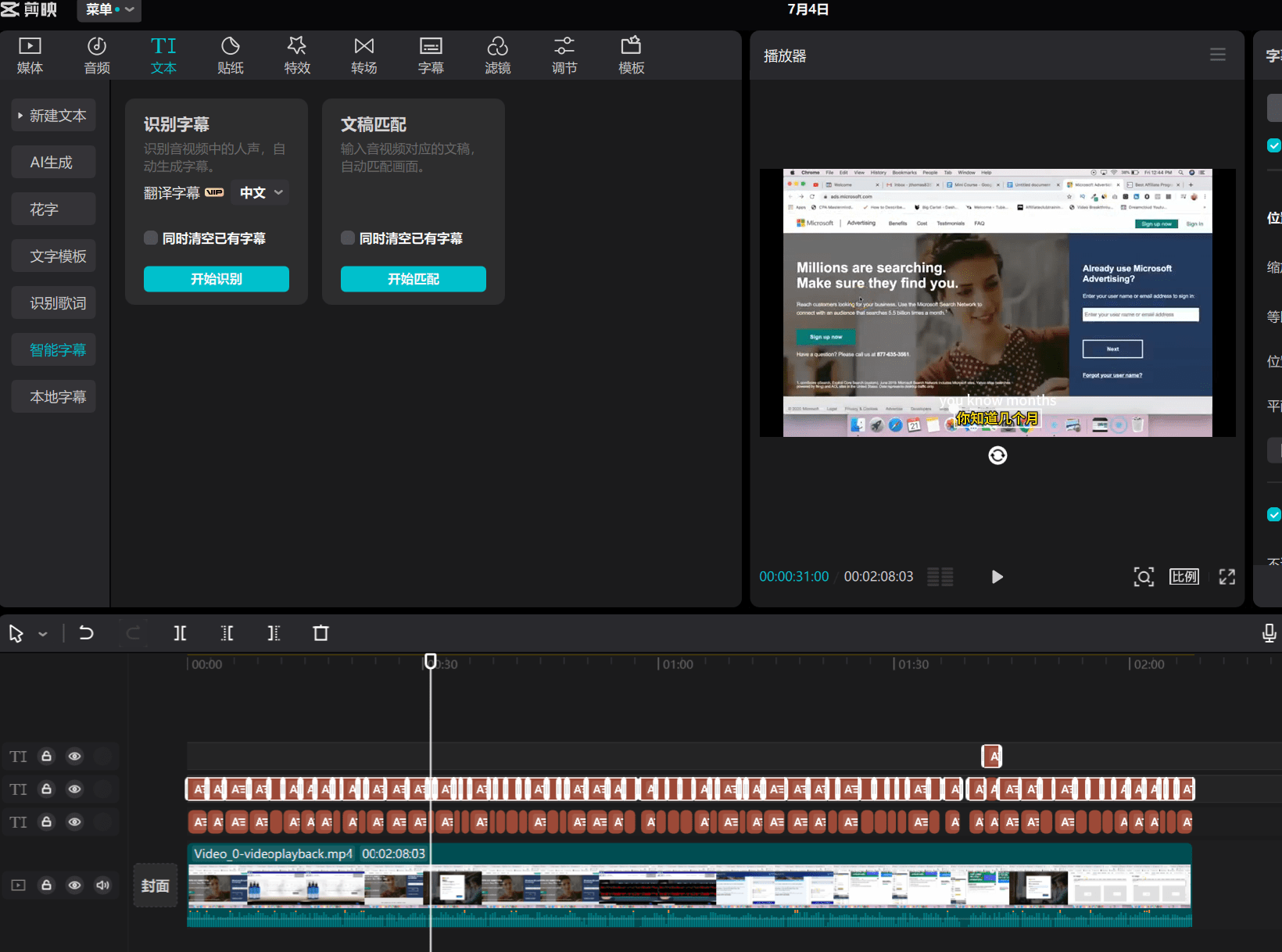Click the microphone record icon
Viewport: 1282px width, 952px height.
[1269, 633]
